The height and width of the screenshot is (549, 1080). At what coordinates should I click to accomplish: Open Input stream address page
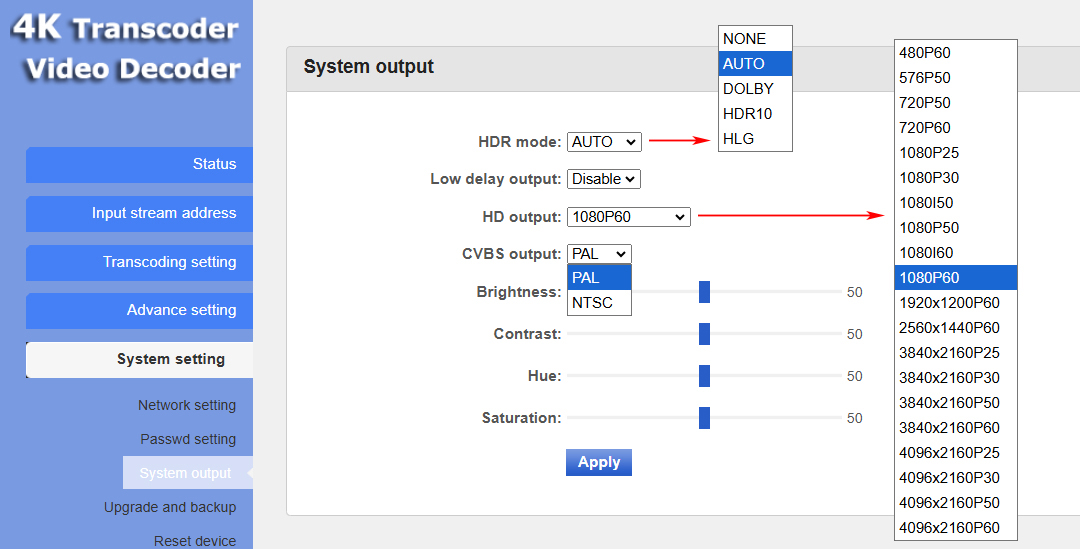139,214
